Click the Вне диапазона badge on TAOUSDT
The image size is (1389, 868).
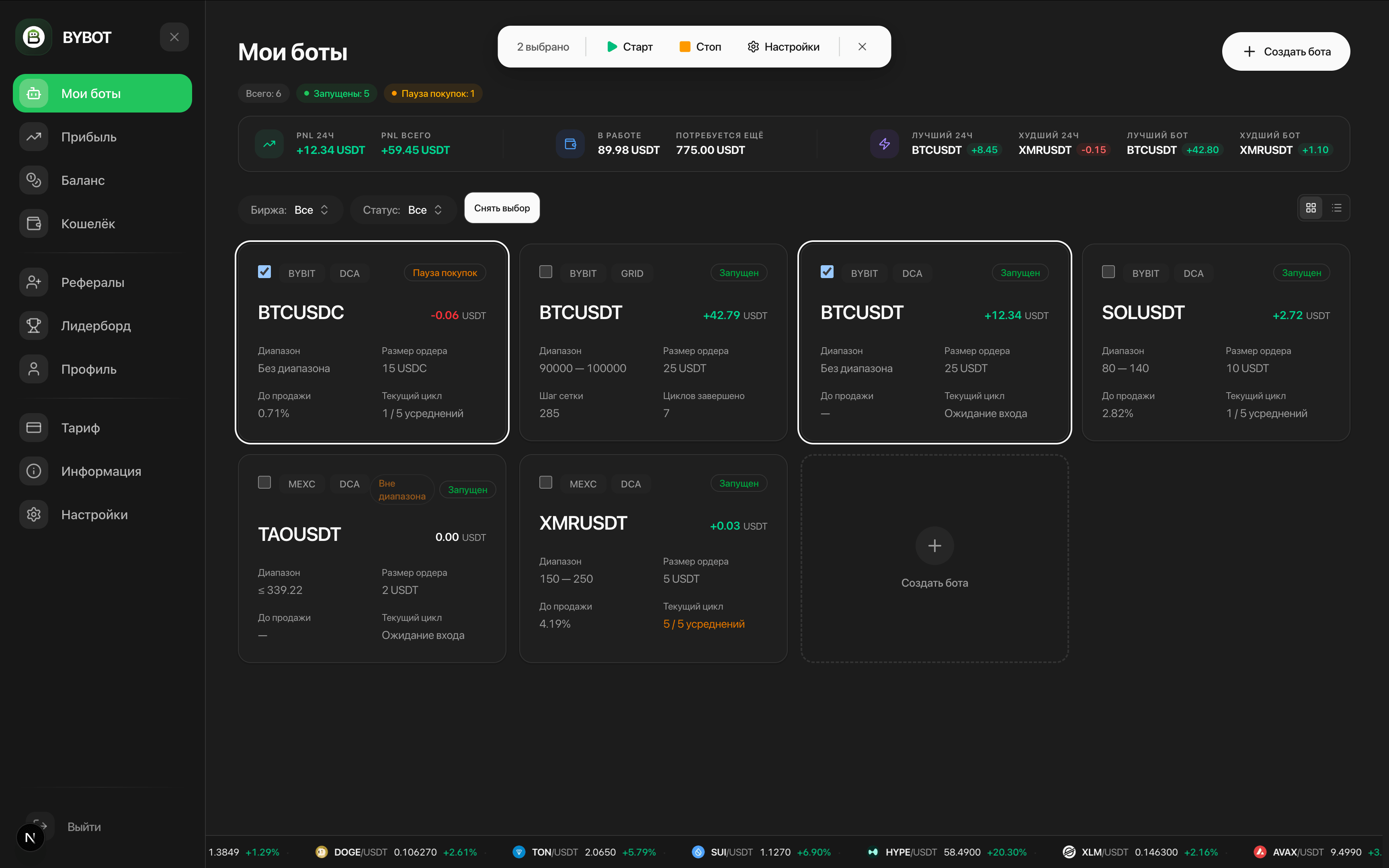(x=402, y=490)
